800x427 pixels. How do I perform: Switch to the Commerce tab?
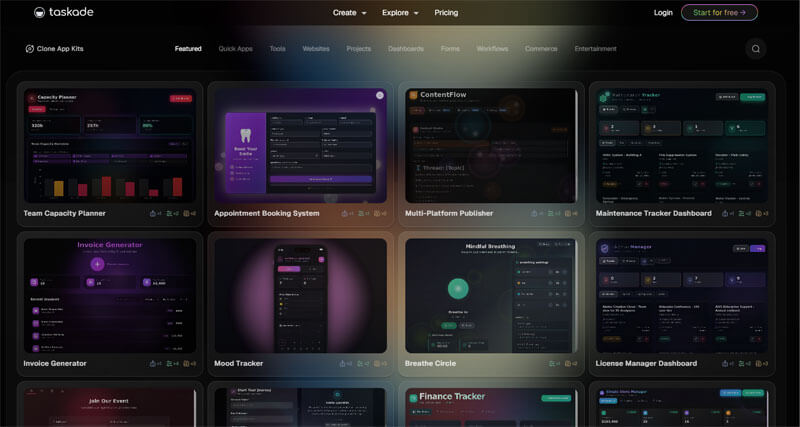coord(541,49)
